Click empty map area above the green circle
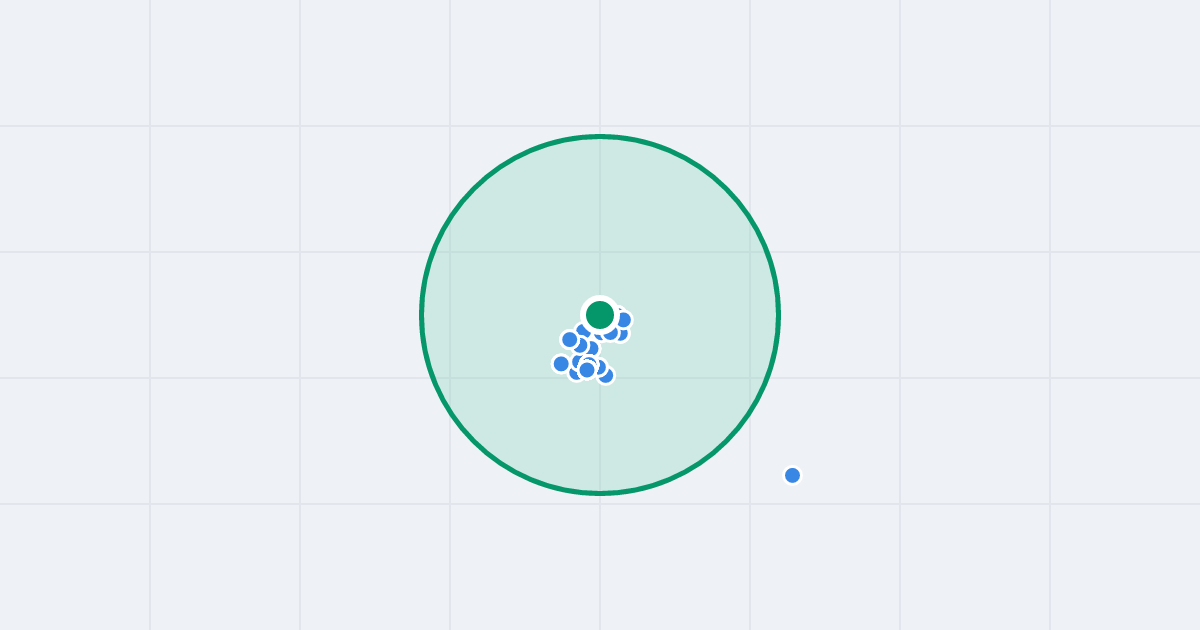 (x=600, y=65)
